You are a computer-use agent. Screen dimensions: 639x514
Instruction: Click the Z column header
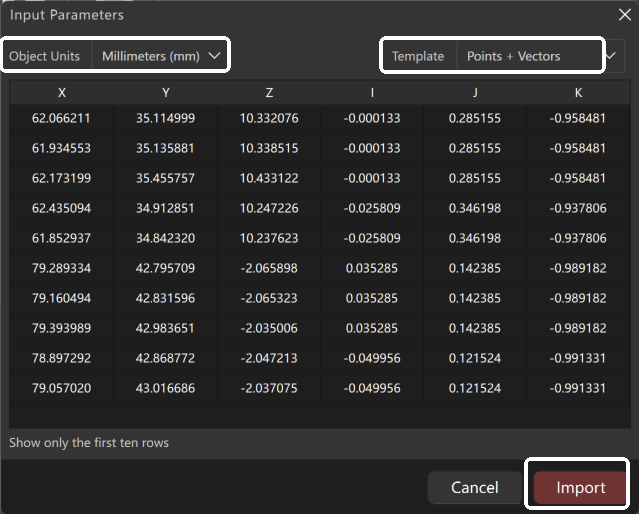(269, 93)
